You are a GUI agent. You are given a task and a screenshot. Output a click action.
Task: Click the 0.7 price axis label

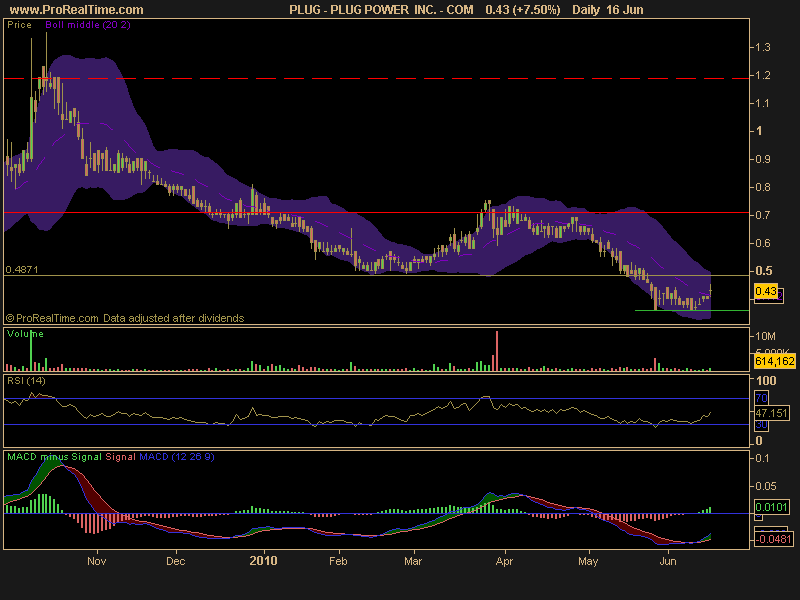763,215
